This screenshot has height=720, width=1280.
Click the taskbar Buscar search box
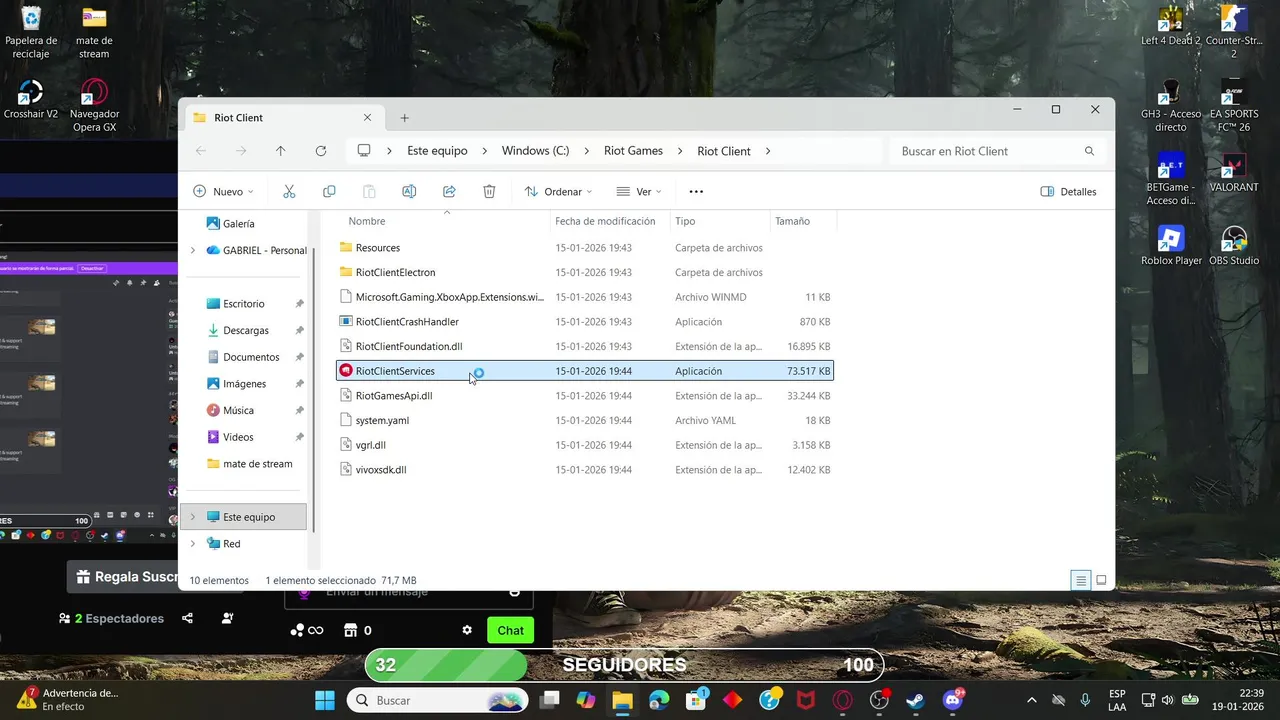click(438, 700)
